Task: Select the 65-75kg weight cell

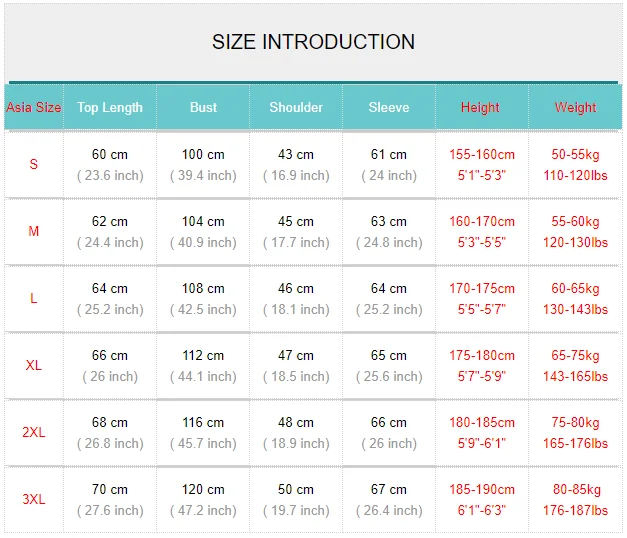Action: tap(575, 355)
